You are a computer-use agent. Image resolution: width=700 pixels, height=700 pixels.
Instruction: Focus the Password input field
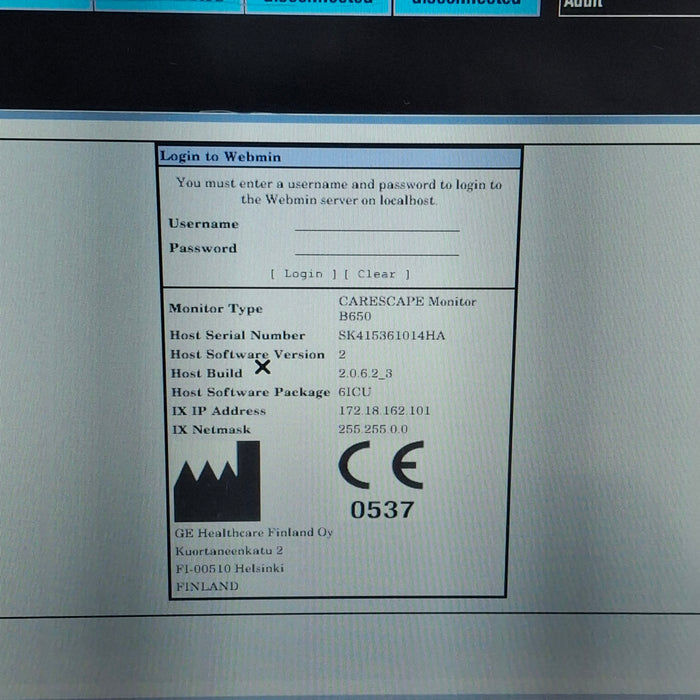[x=377, y=247]
